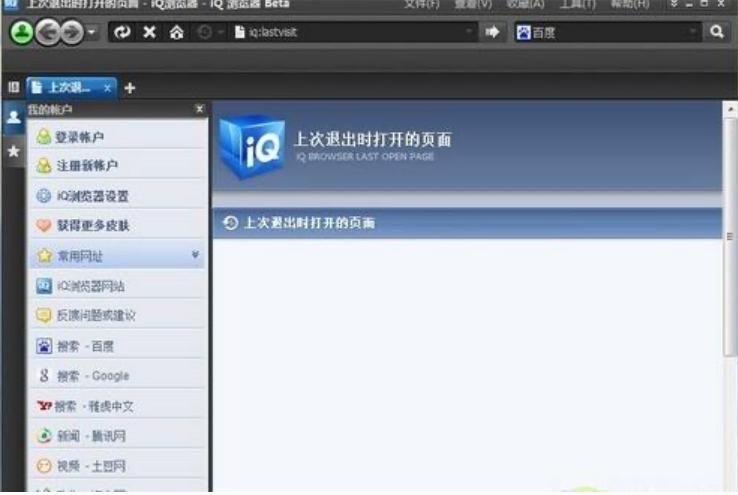Add a new tab with plus
The image size is (738, 495).
[x=130, y=88]
